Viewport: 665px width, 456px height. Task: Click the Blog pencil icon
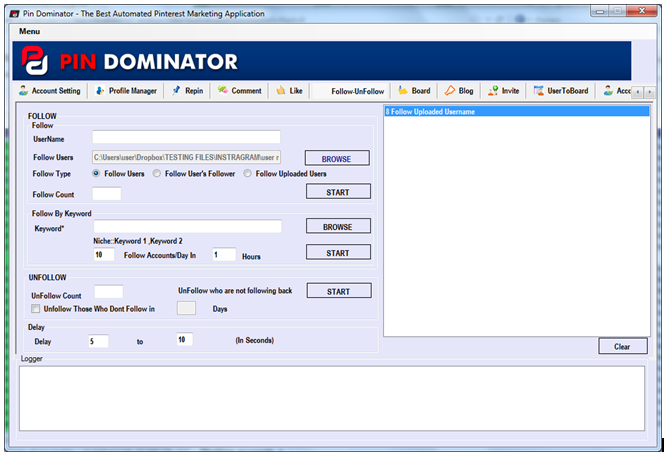pos(450,90)
